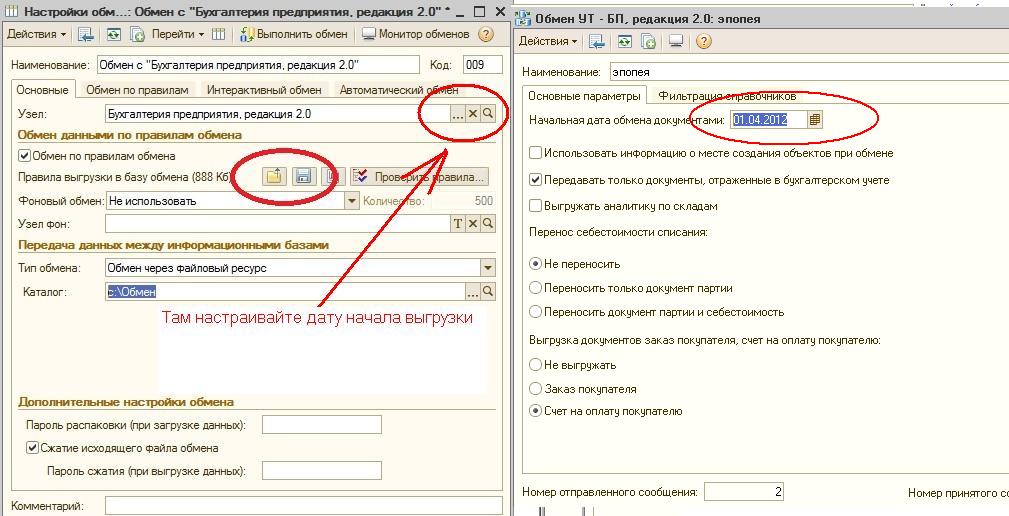Click the Код field
The width and height of the screenshot is (1009, 516).
[x=483, y=65]
